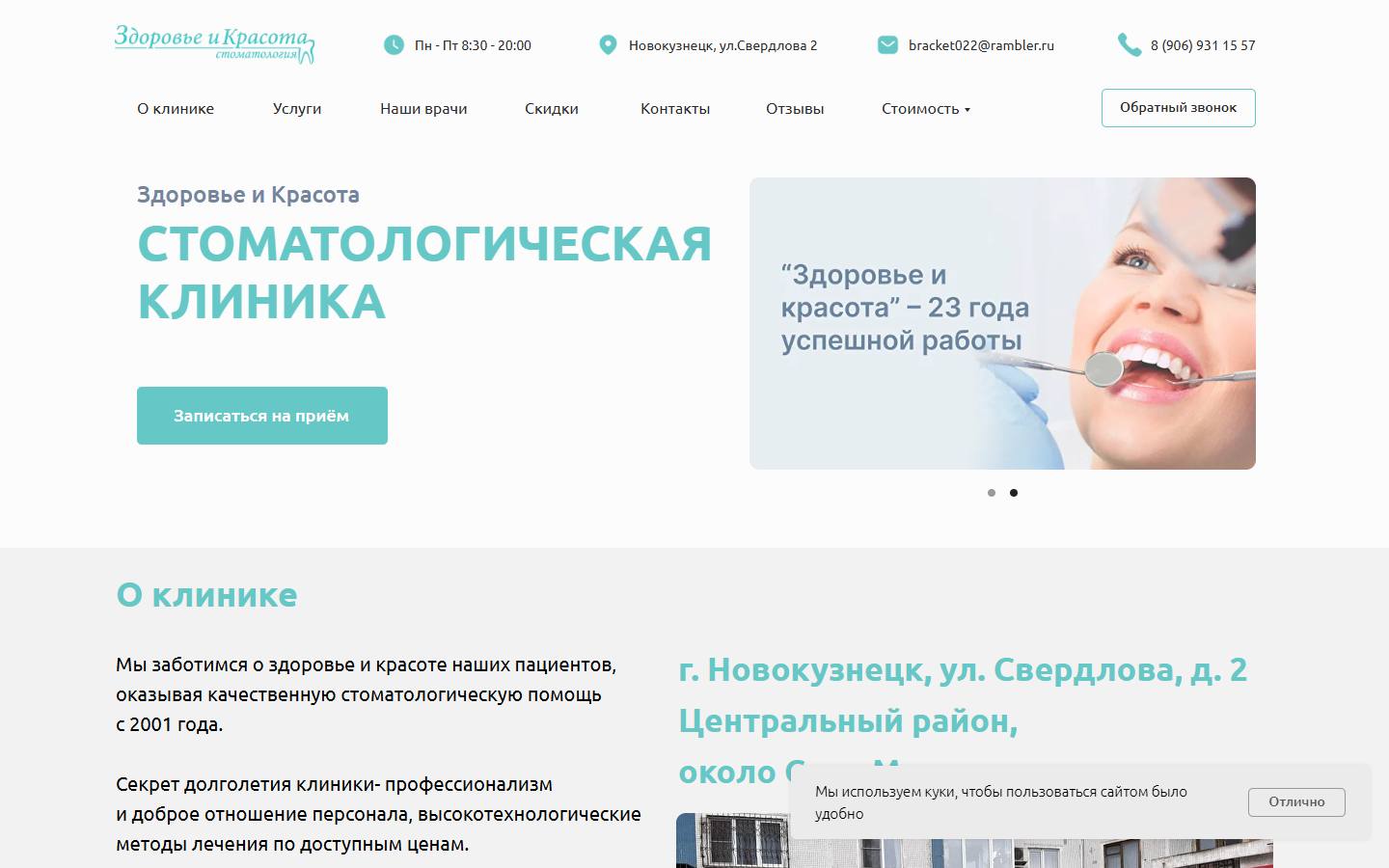Viewport: 1389px width, 868px height.
Task: Click the phone handset icon
Action: pyautogui.click(x=1129, y=44)
